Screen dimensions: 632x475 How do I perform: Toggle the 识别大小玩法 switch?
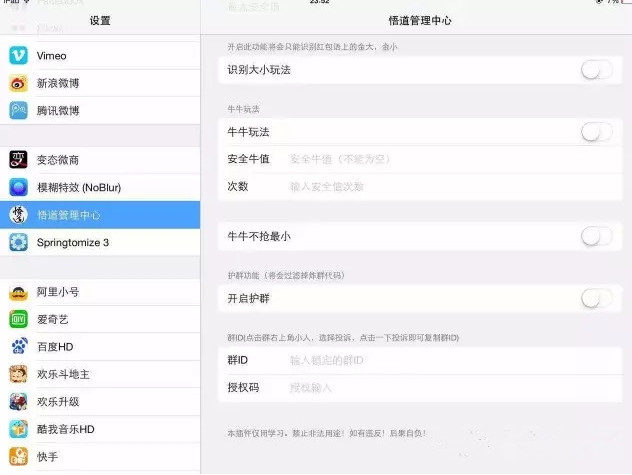597,70
